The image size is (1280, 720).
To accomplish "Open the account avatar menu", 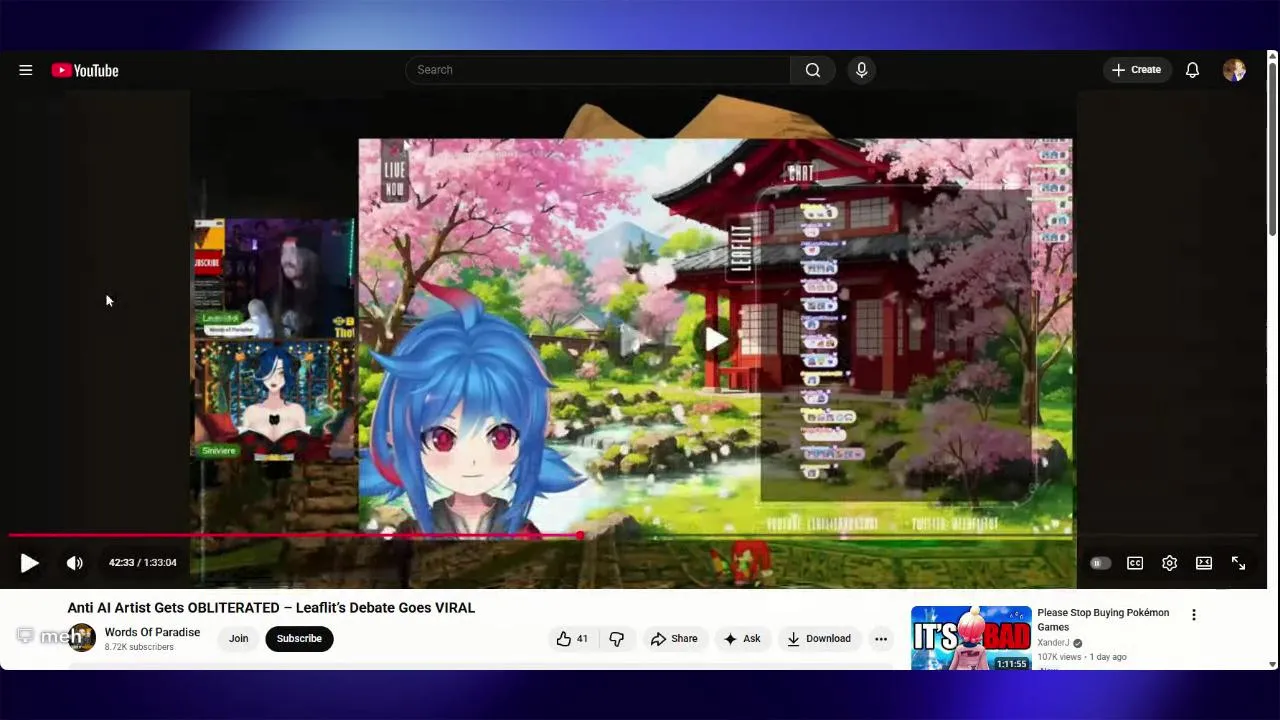I will click(x=1234, y=70).
